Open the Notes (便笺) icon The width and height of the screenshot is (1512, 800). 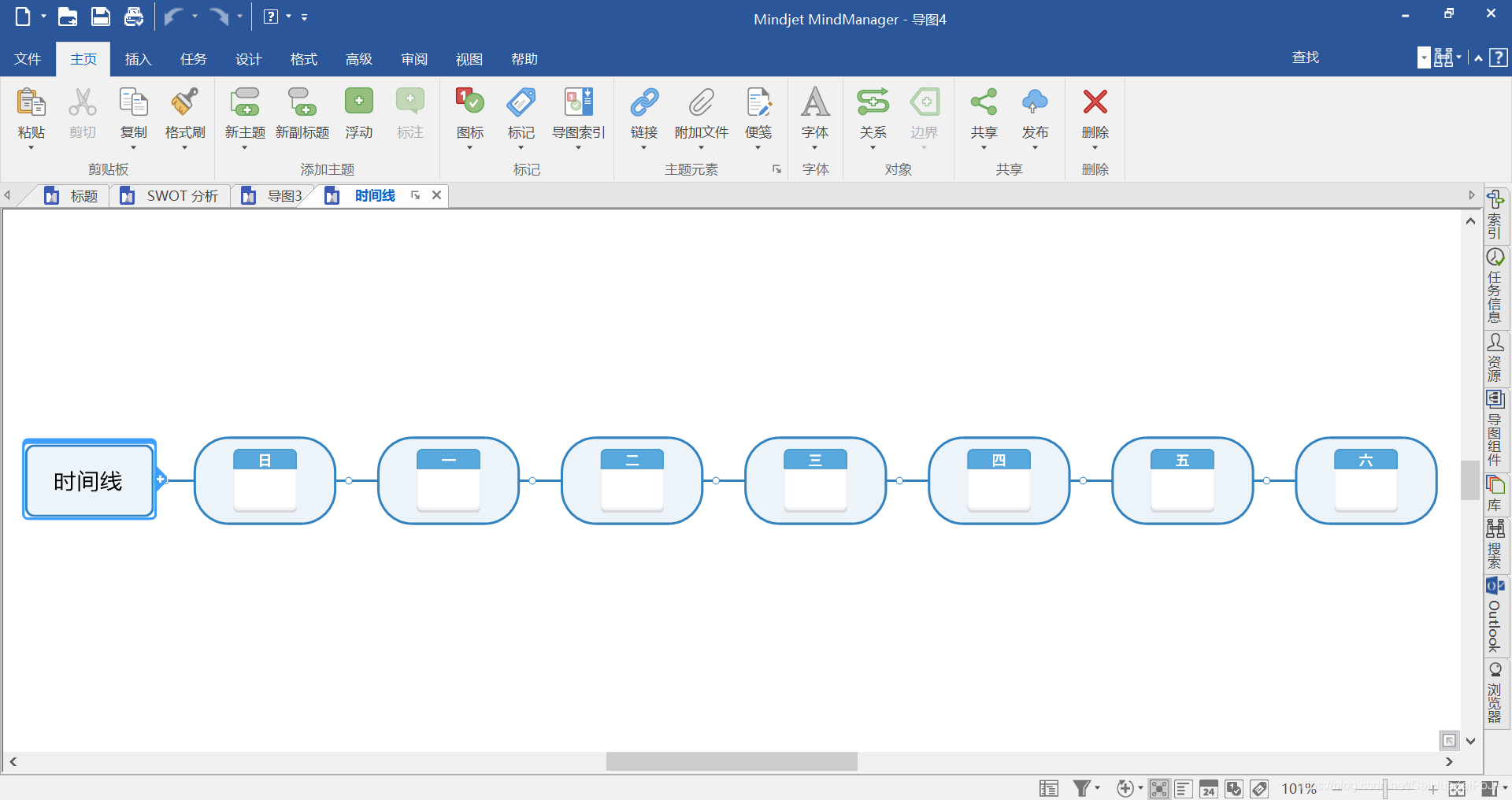[x=758, y=102]
